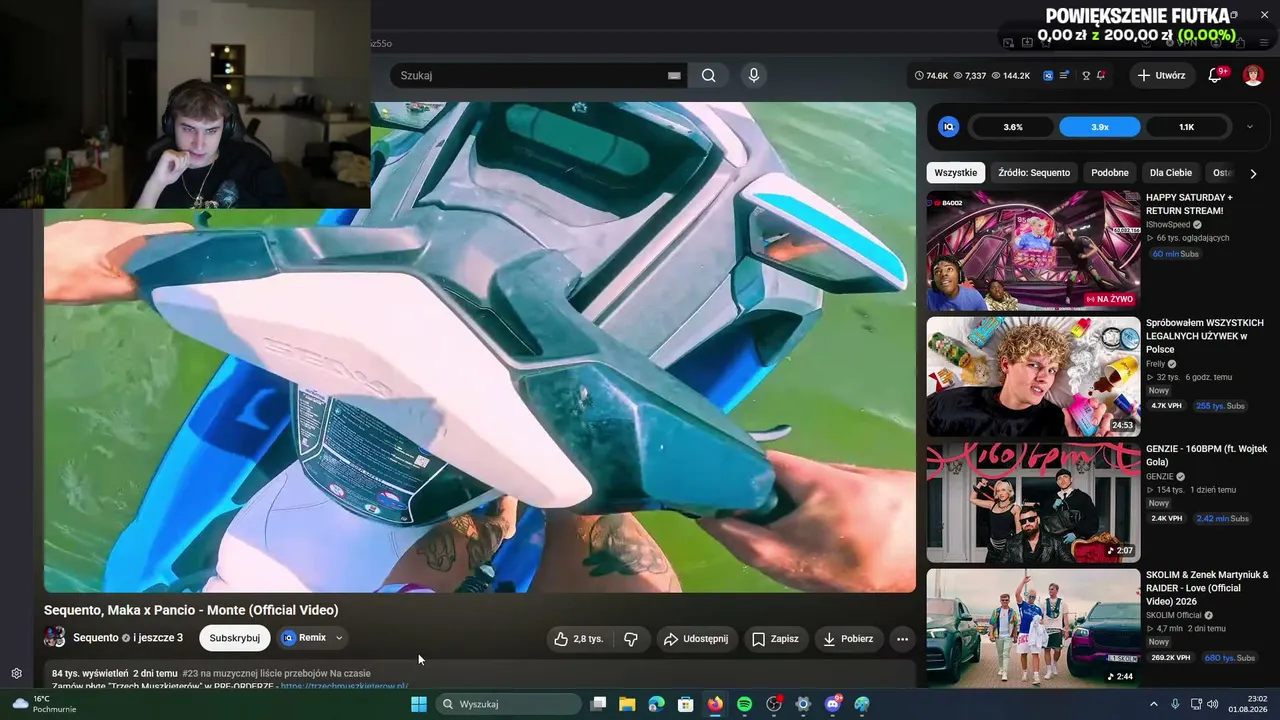Click the taskbar clock showing 23:02
This screenshot has height=720, width=1280.
coord(1247,704)
